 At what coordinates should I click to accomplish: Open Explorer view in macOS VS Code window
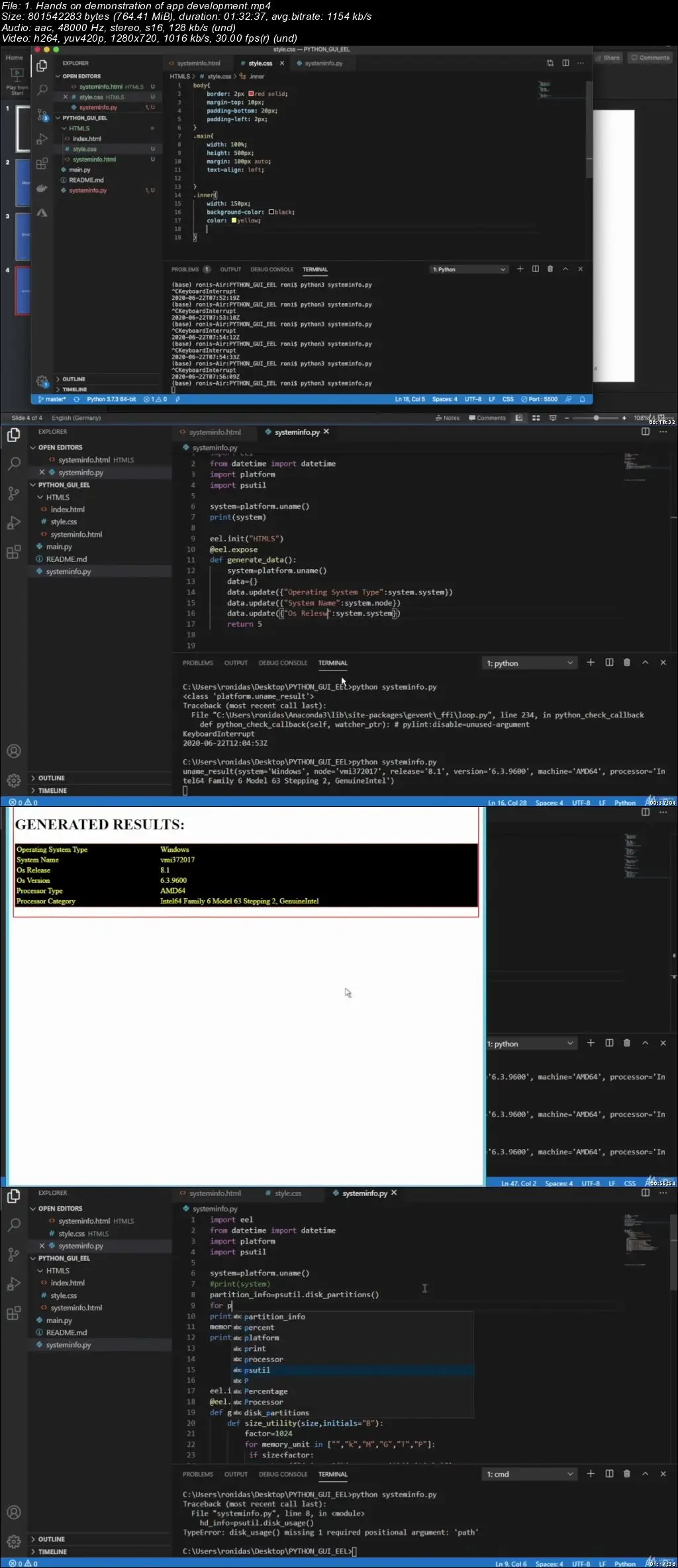[x=42, y=66]
